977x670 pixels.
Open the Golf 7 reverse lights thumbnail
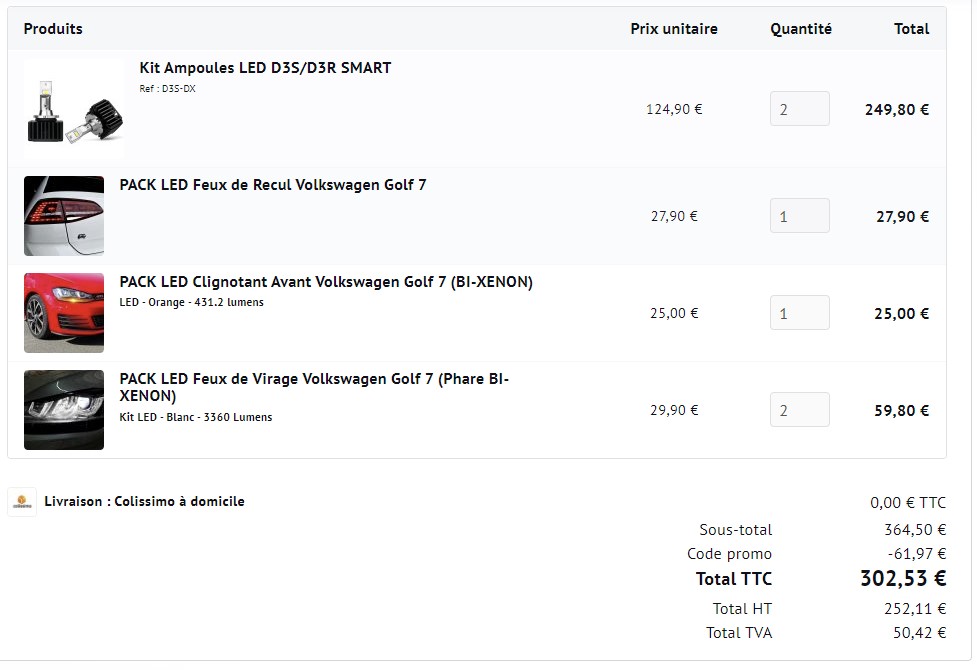tap(64, 216)
